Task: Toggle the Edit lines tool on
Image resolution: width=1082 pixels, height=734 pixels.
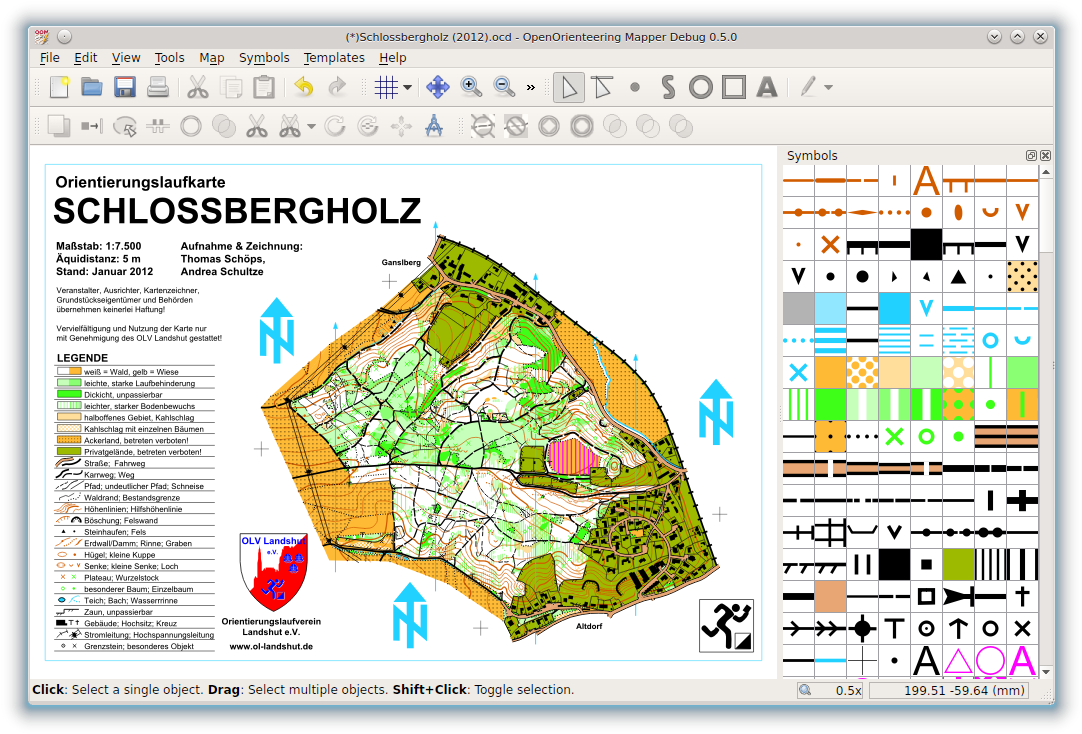Action: coord(602,87)
